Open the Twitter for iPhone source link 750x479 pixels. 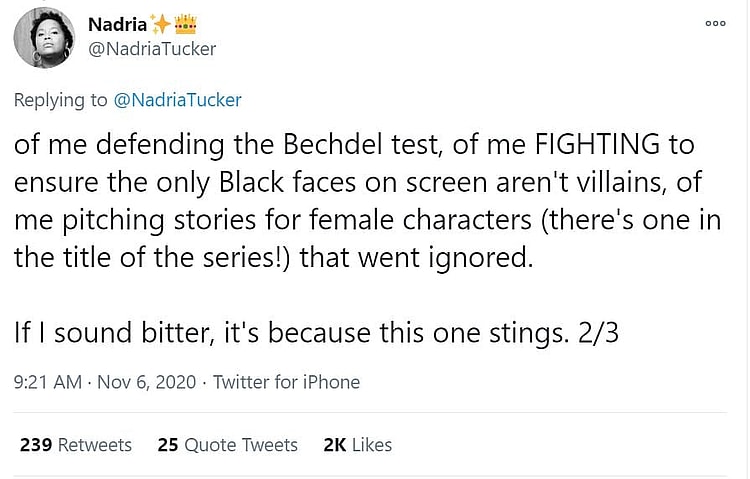tap(286, 382)
